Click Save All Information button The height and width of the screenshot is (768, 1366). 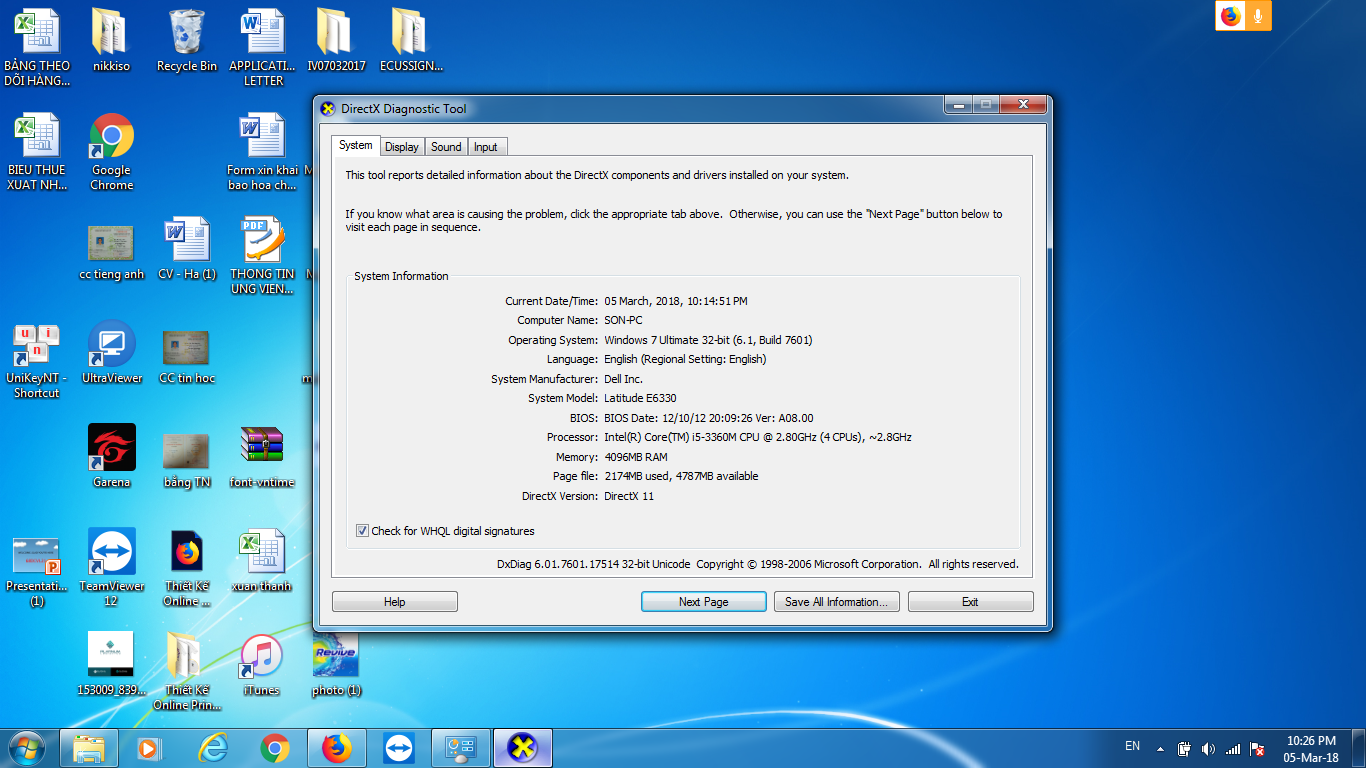[x=836, y=602]
